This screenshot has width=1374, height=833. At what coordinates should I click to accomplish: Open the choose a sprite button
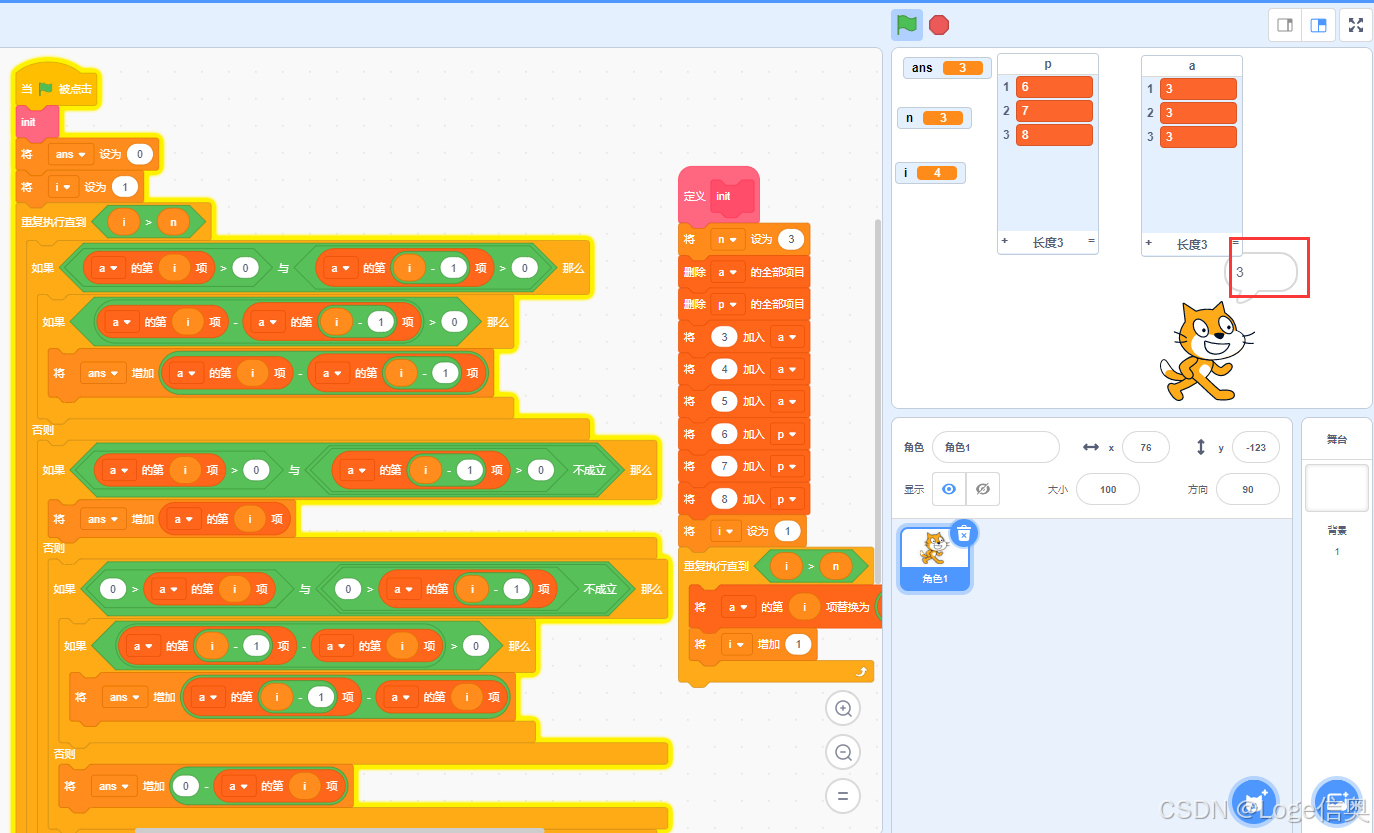point(1254,802)
